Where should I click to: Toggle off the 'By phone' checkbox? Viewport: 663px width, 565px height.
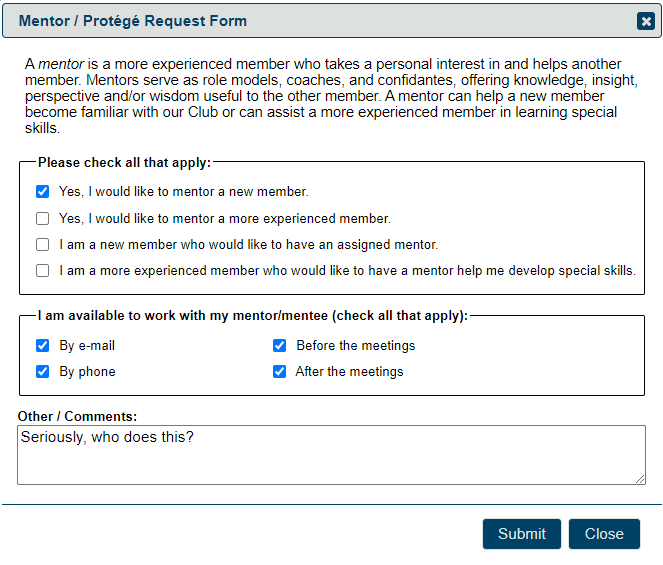[x=42, y=372]
